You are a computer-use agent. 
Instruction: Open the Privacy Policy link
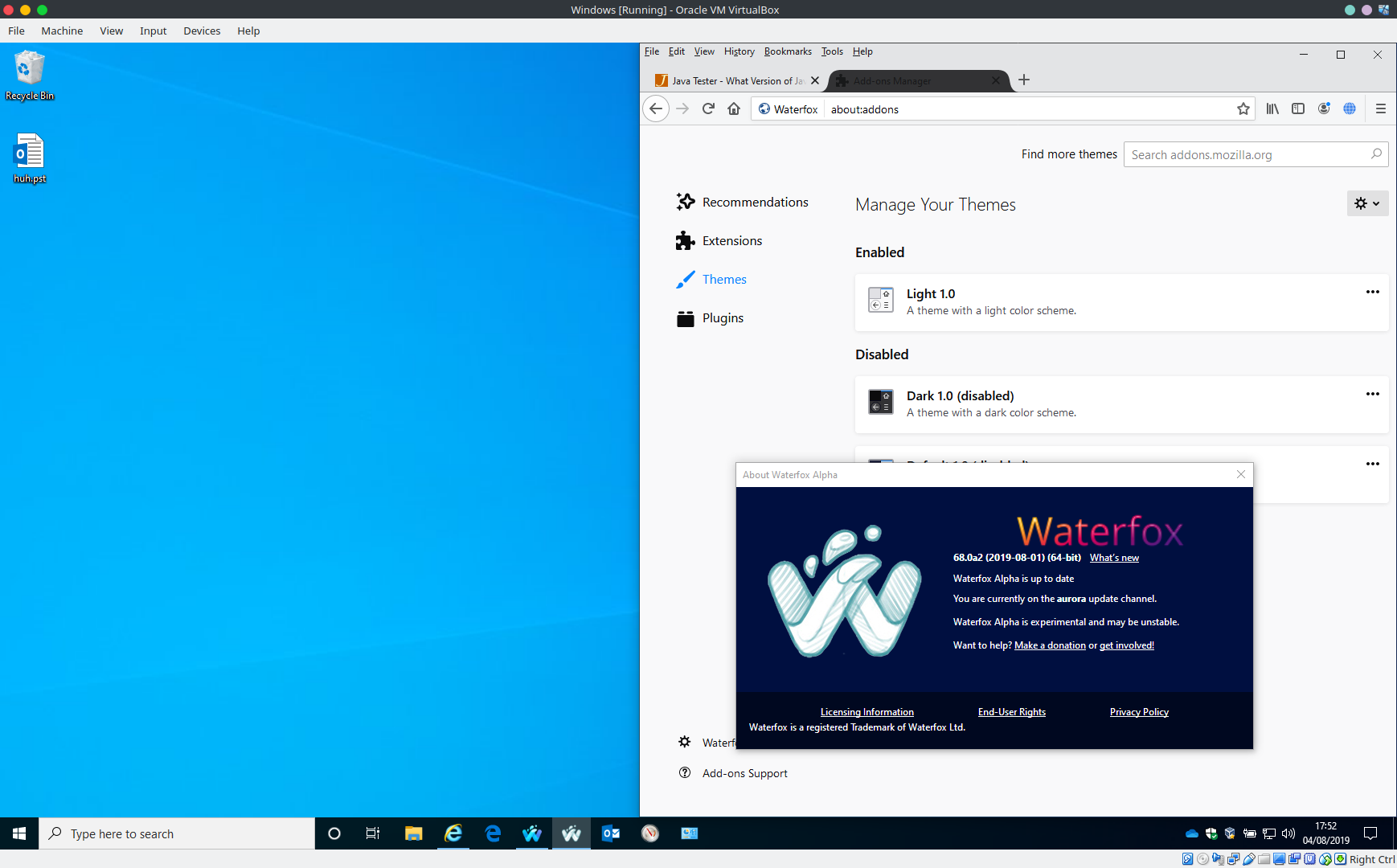[1139, 711]
